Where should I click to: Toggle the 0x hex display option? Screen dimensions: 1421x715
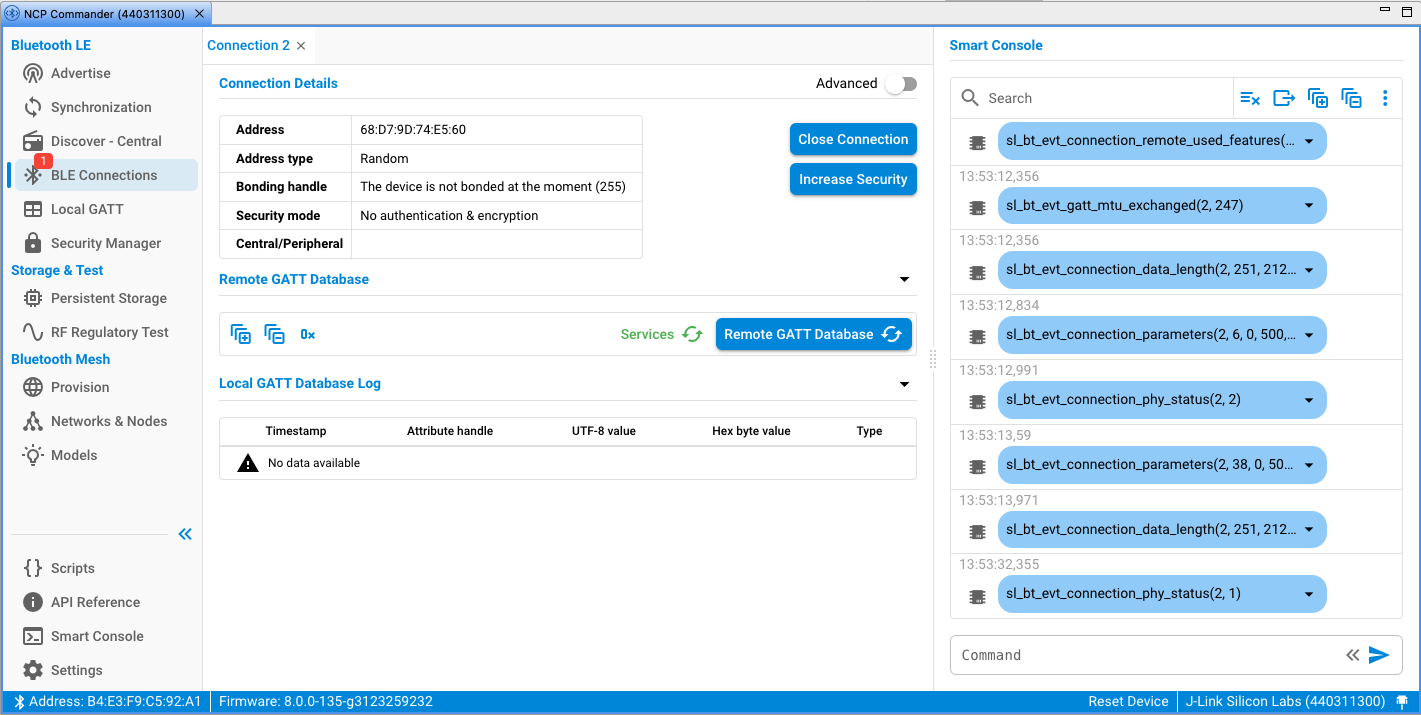click(308, 334)
